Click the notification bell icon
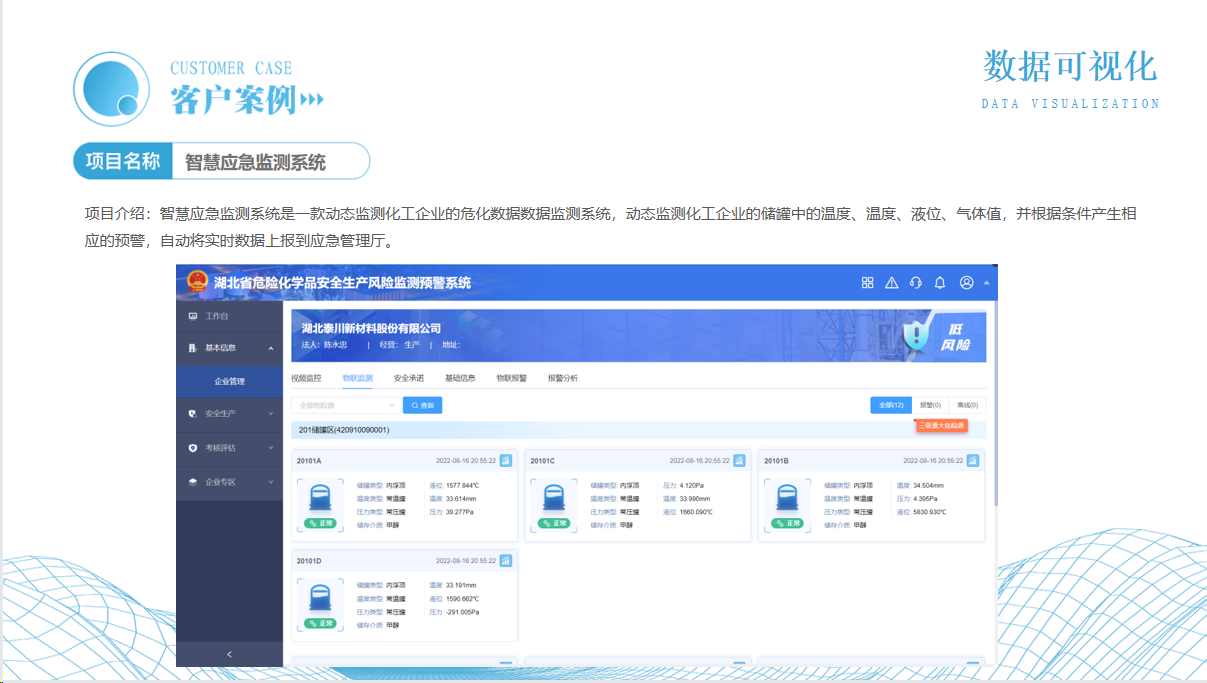Screen dimensions: 1207x683 (940, 283)
